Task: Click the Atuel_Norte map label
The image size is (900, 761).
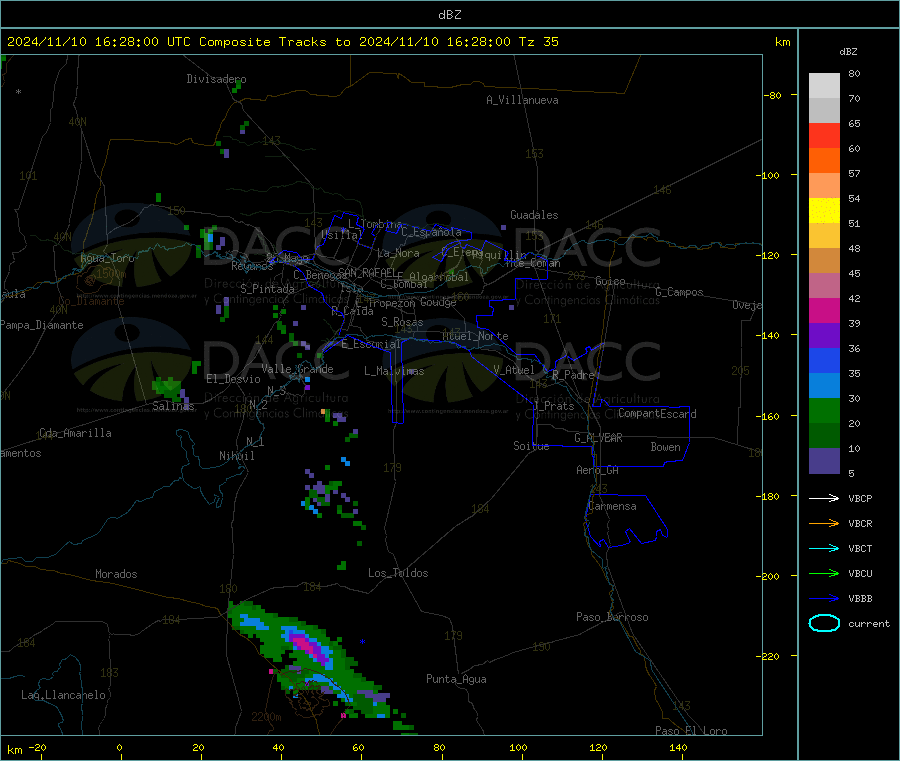Action: tap(475, 336)
